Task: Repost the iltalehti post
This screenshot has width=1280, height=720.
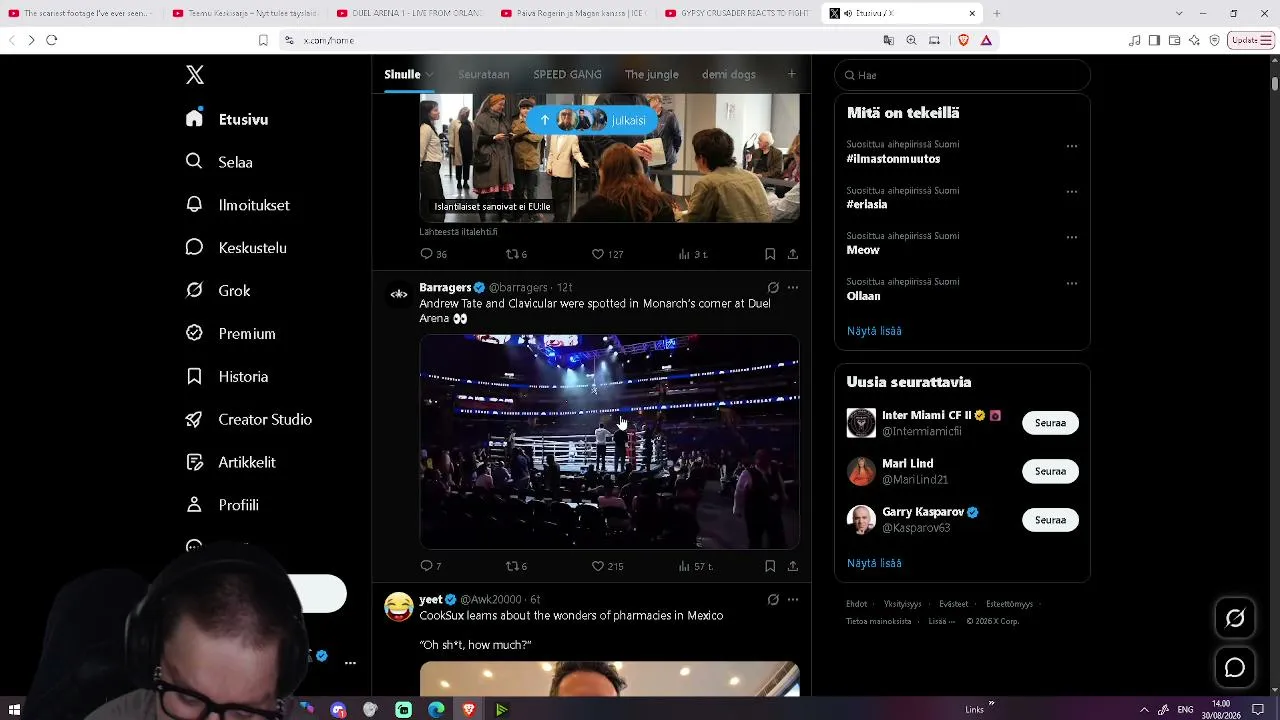Action: 516,254
